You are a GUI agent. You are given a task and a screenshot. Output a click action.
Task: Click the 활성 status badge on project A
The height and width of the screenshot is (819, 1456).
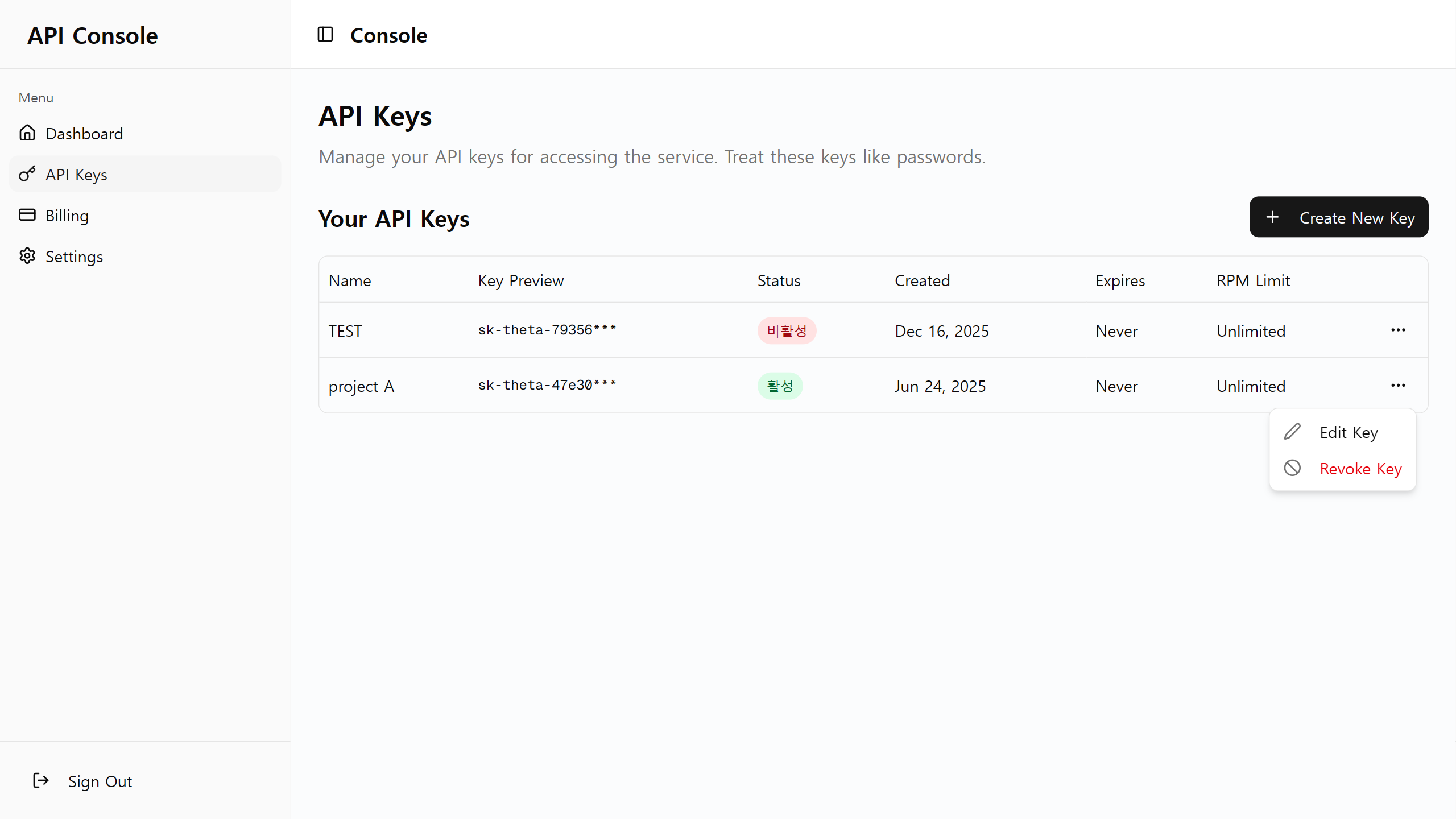pyautogui.click(x=779, y=386)
